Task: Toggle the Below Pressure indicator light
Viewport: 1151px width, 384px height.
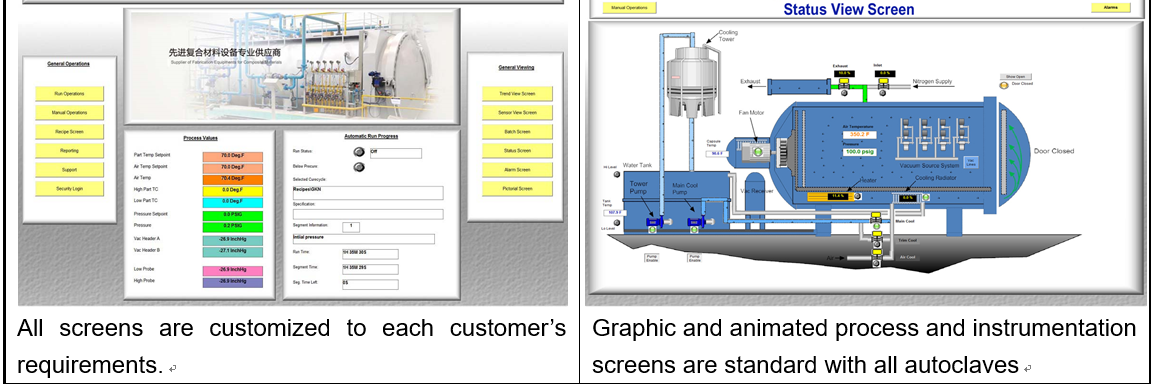Action: [358, 167]
